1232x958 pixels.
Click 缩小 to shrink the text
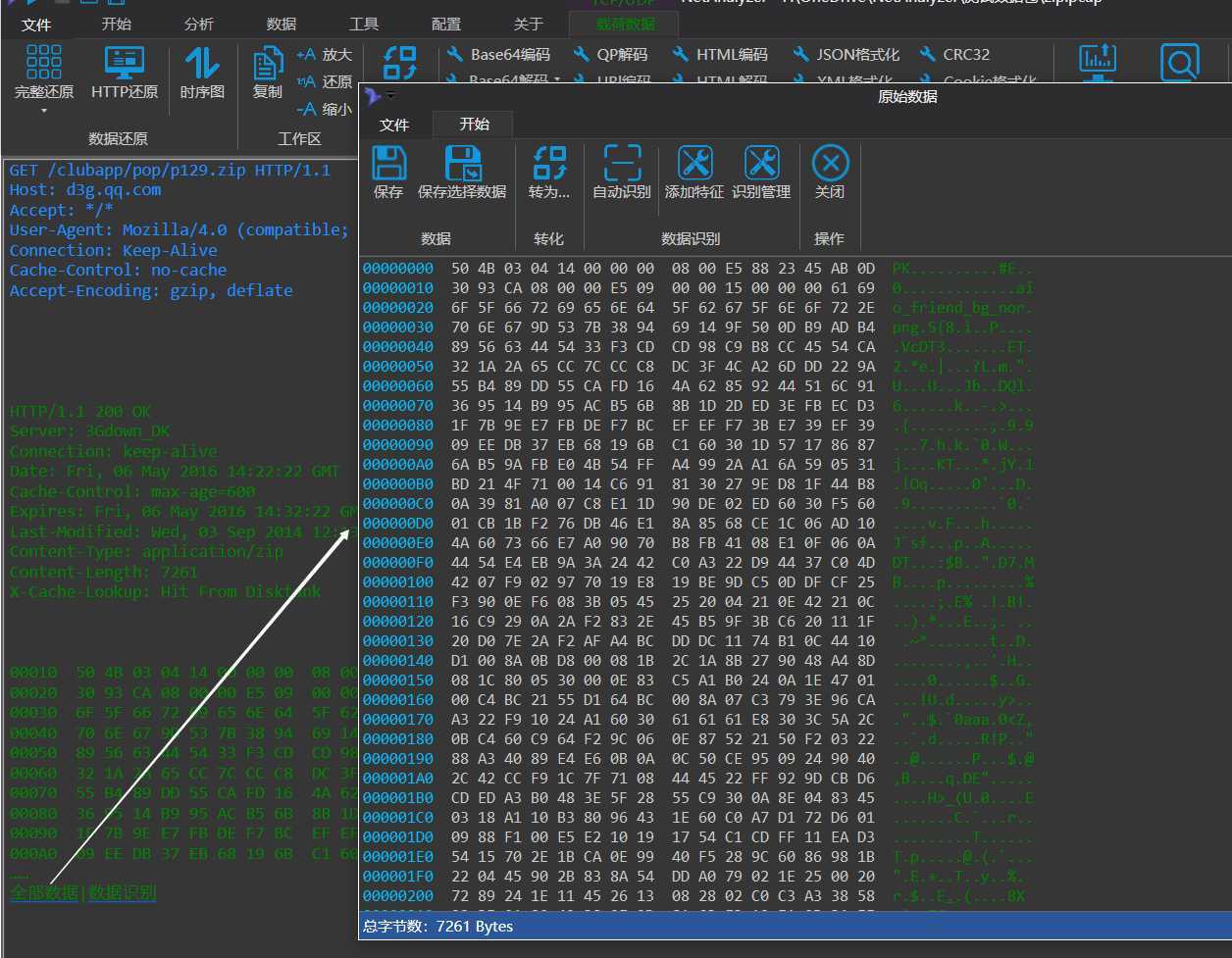click(x=324, y=109)
